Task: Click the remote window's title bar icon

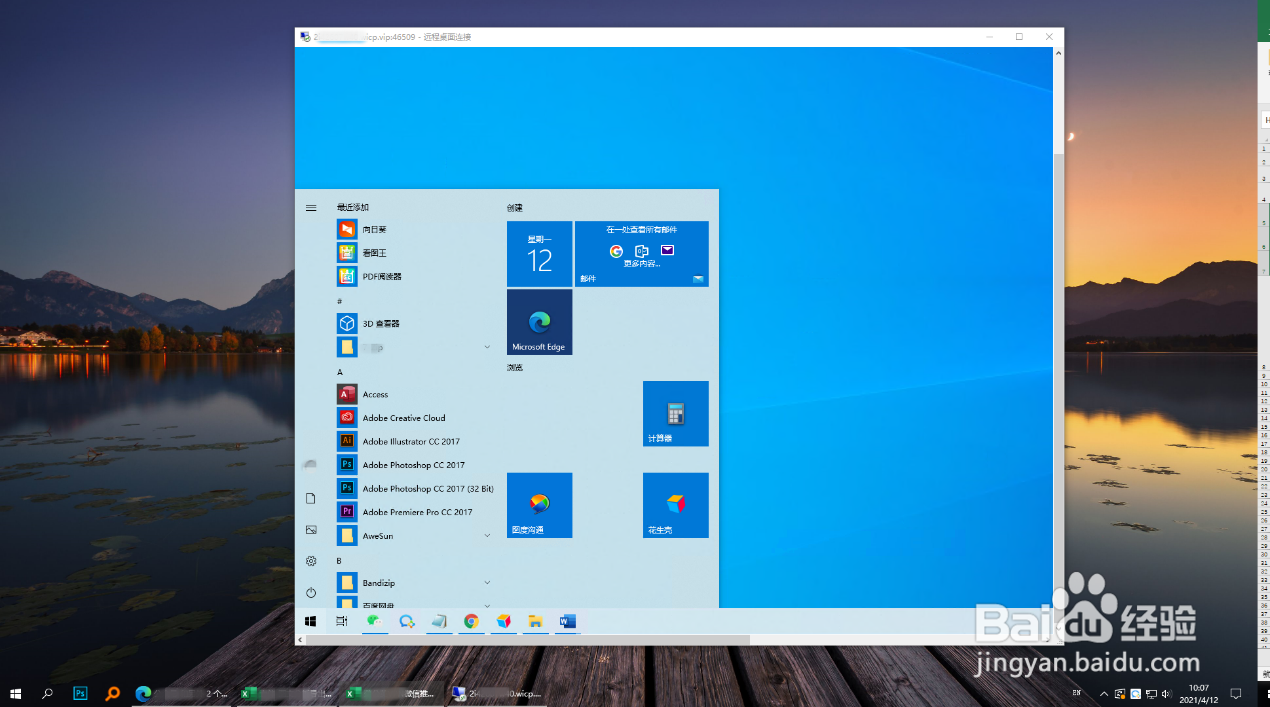Action: pyautogui.click(x=304, y=37)
